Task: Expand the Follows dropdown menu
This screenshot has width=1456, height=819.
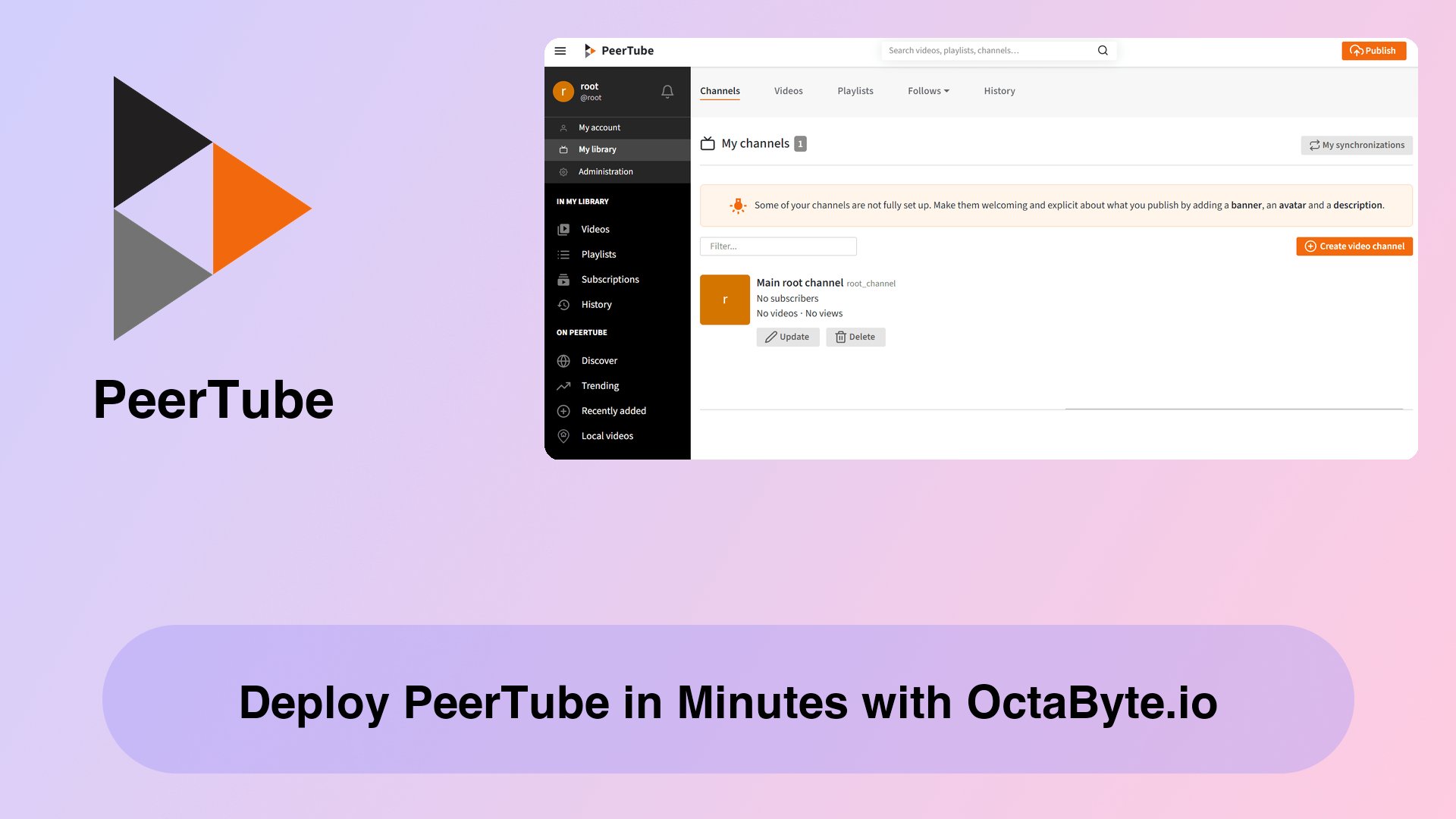Action: pyautogui.click(x=926, y=91)
